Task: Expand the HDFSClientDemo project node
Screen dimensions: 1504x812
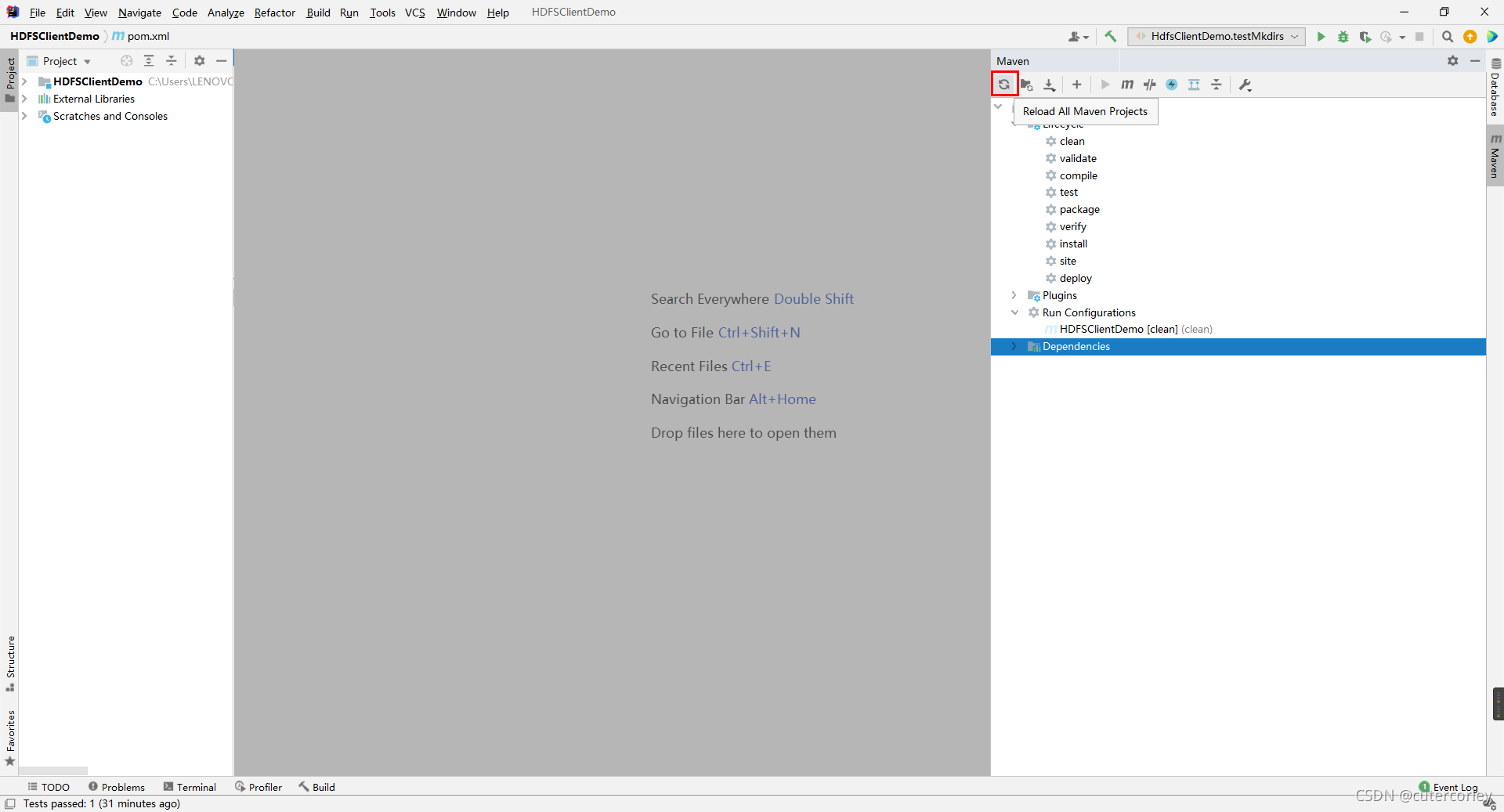Action: [24, 81]
